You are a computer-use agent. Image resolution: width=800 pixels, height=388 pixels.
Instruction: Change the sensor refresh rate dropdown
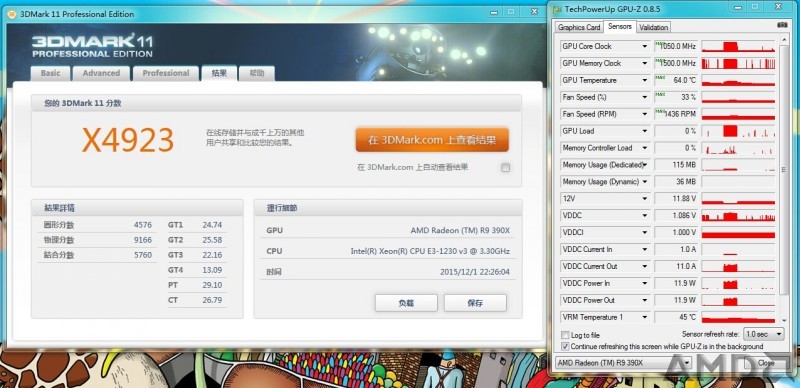763,334
